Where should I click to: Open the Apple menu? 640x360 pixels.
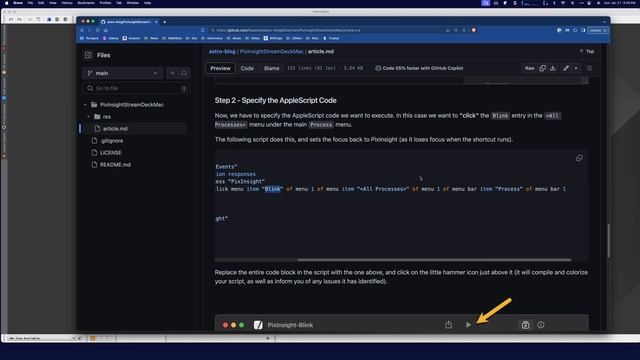[x=7, y=3]
